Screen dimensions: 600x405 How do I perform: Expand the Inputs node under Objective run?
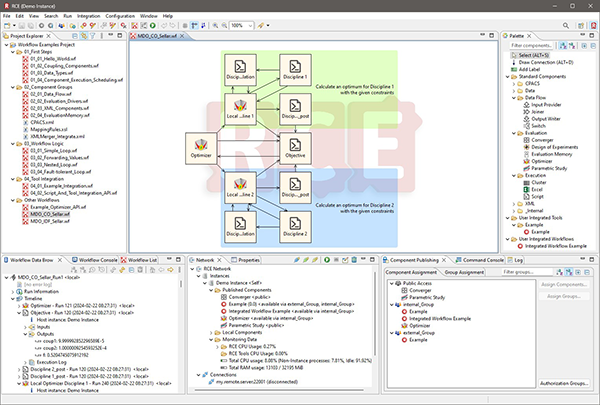click(26, 327)
